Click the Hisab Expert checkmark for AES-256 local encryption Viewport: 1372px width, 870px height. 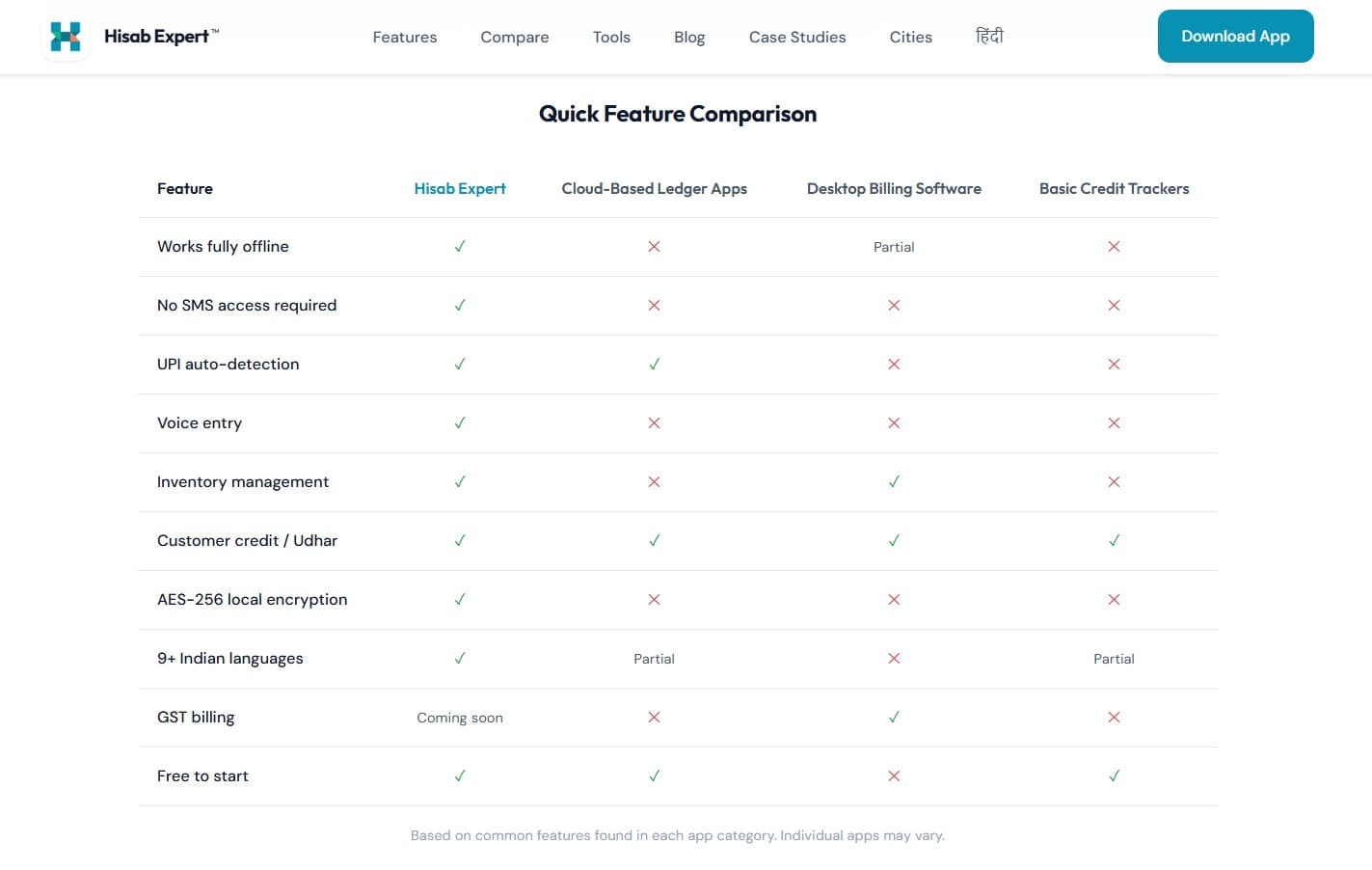460,599
